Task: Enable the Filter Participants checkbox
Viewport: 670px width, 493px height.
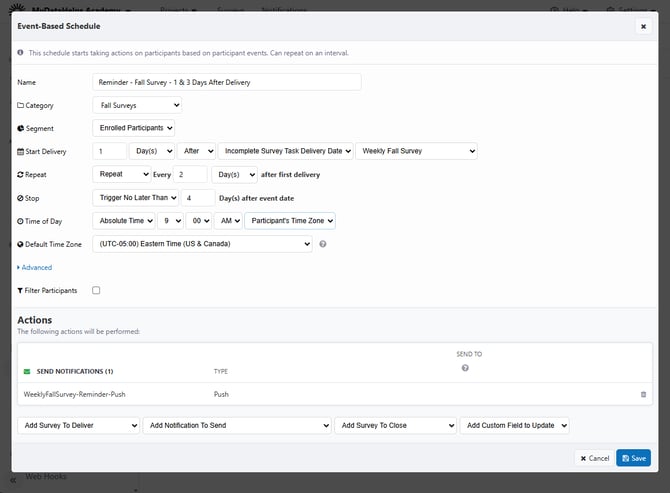Action: pos(96,290)
